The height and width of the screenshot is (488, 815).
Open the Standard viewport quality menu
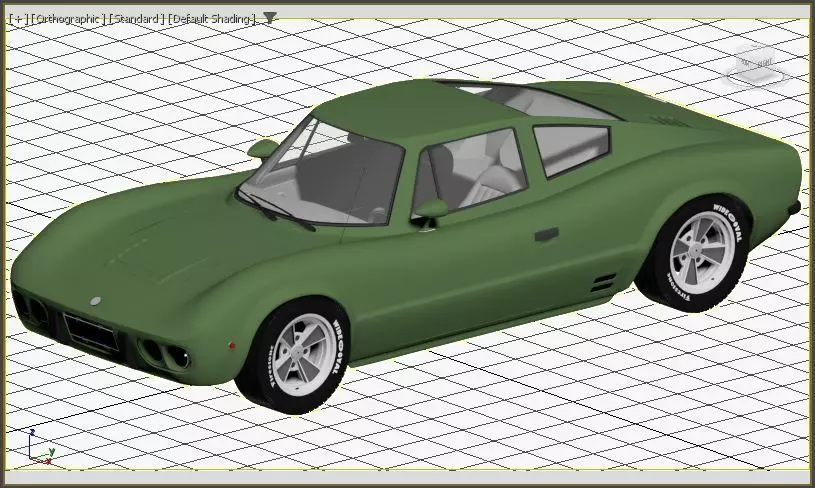(x=137, y=19)
